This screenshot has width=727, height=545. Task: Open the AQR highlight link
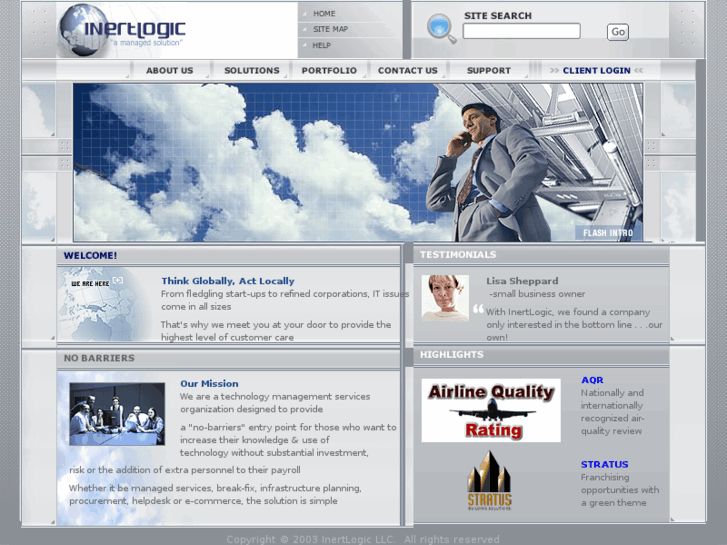(592, 380)
